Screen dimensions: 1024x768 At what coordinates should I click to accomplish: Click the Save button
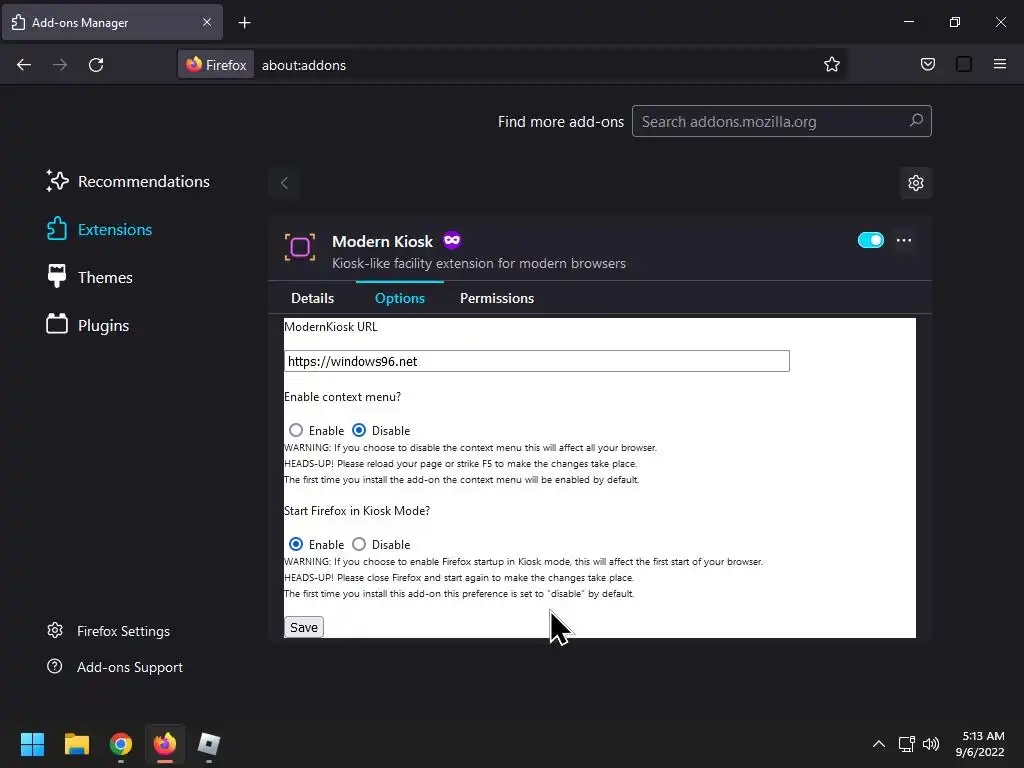click(304, 627)
